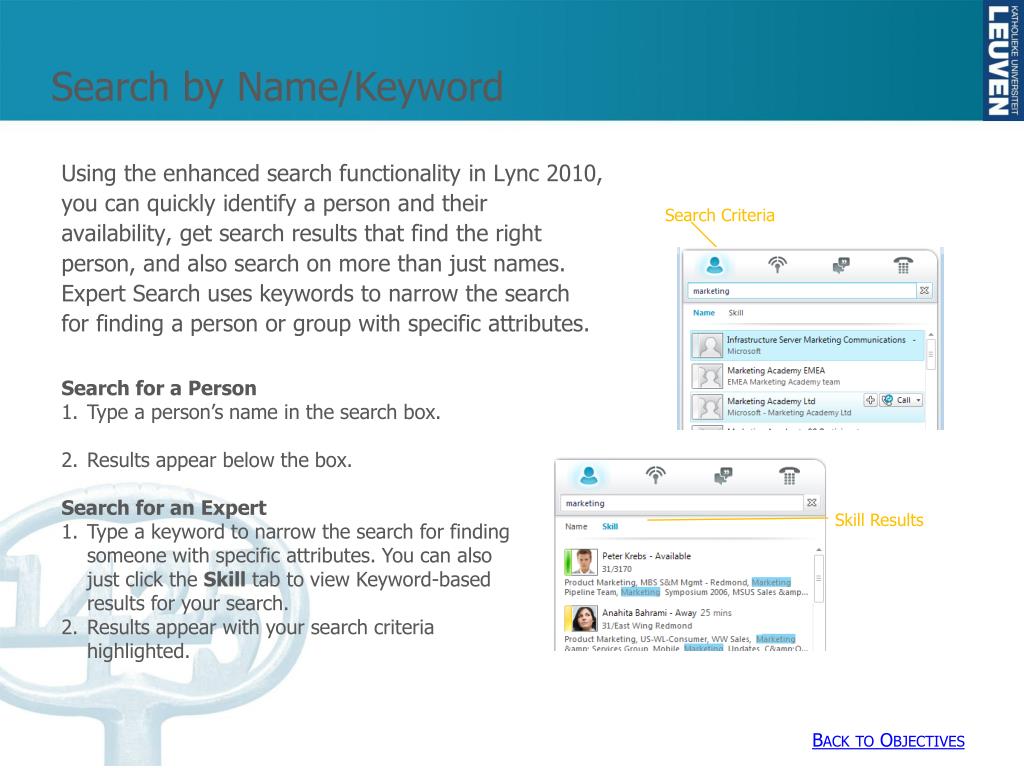This screenshot has width=1024, height=768.
Task: Click avatar of Marketing Academy Ltd
Action: click(x=707, y=407)
